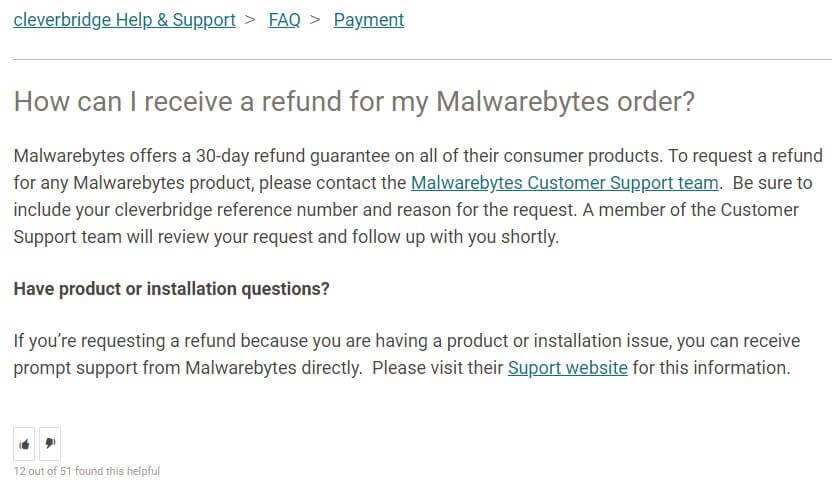Click the phrase 'for this information' after the Suport link

pyautogui.click(x=711, y=368)
